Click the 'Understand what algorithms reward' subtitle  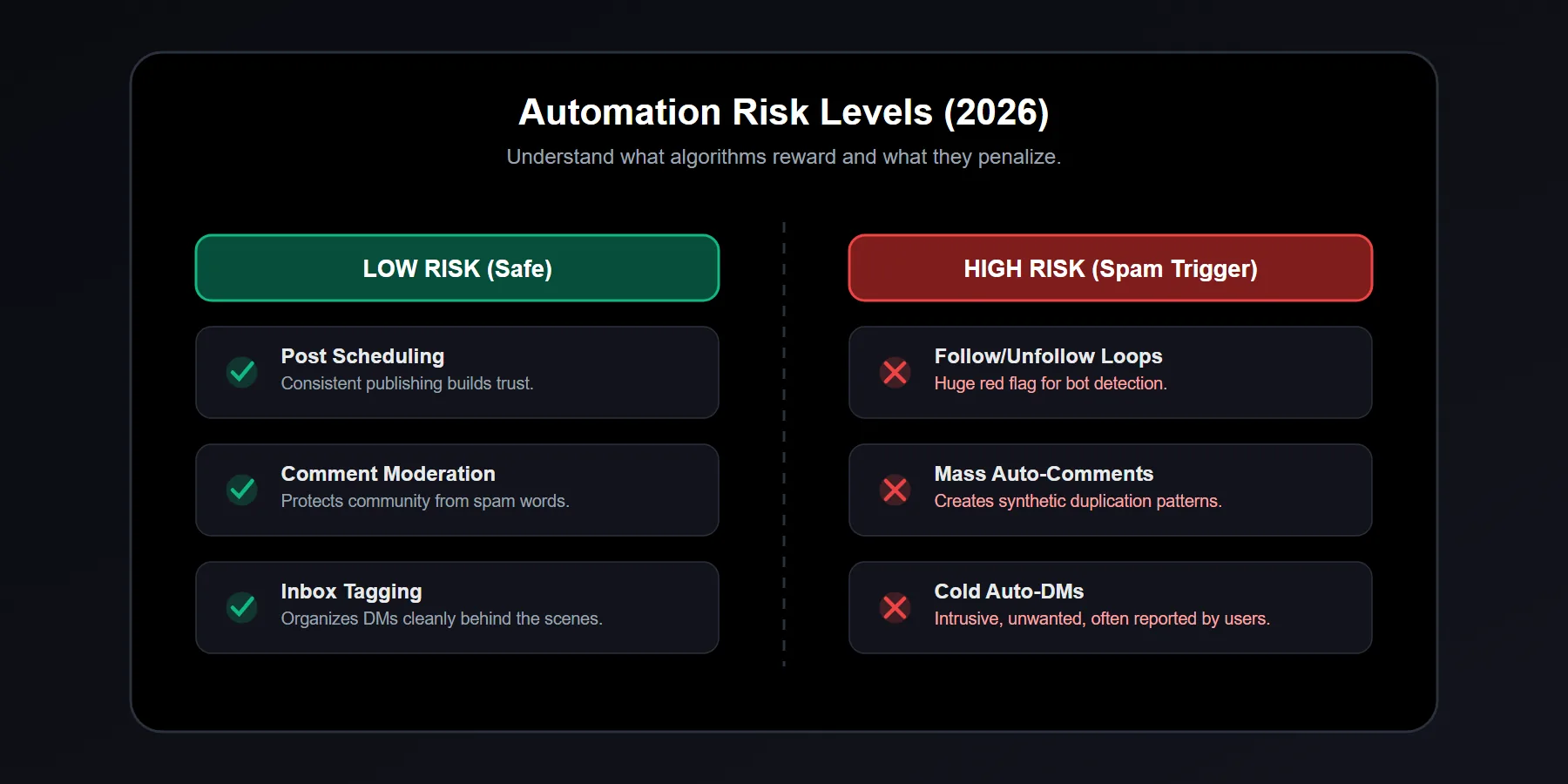tap(784, 157)
